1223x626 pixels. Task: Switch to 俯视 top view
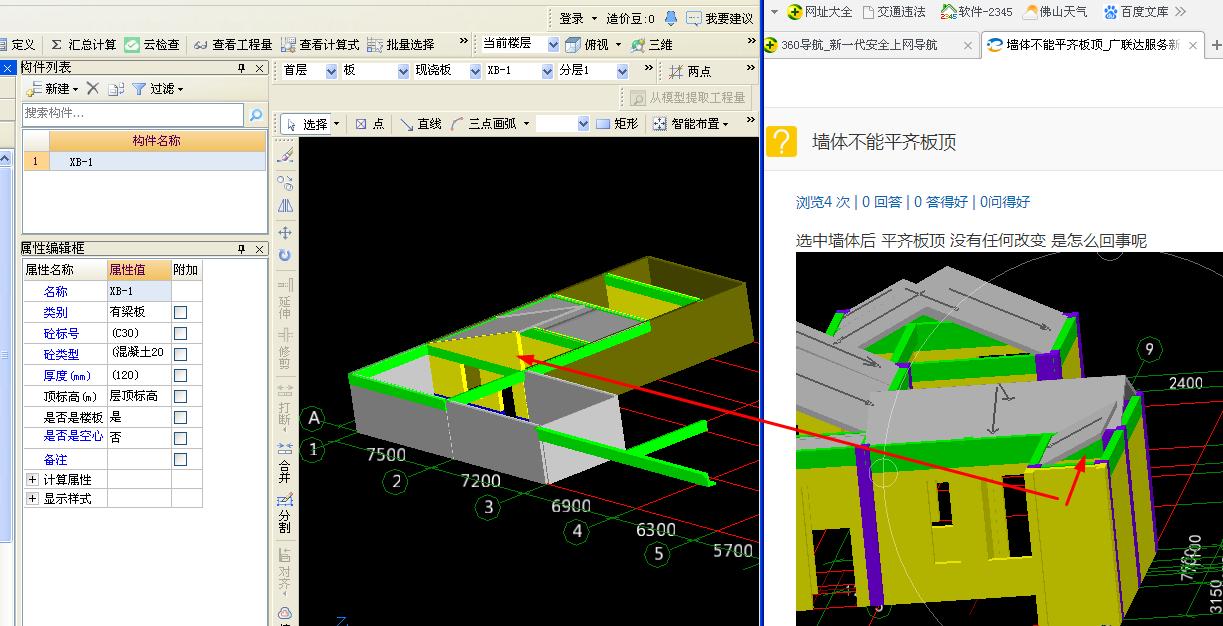click(587, 44)
